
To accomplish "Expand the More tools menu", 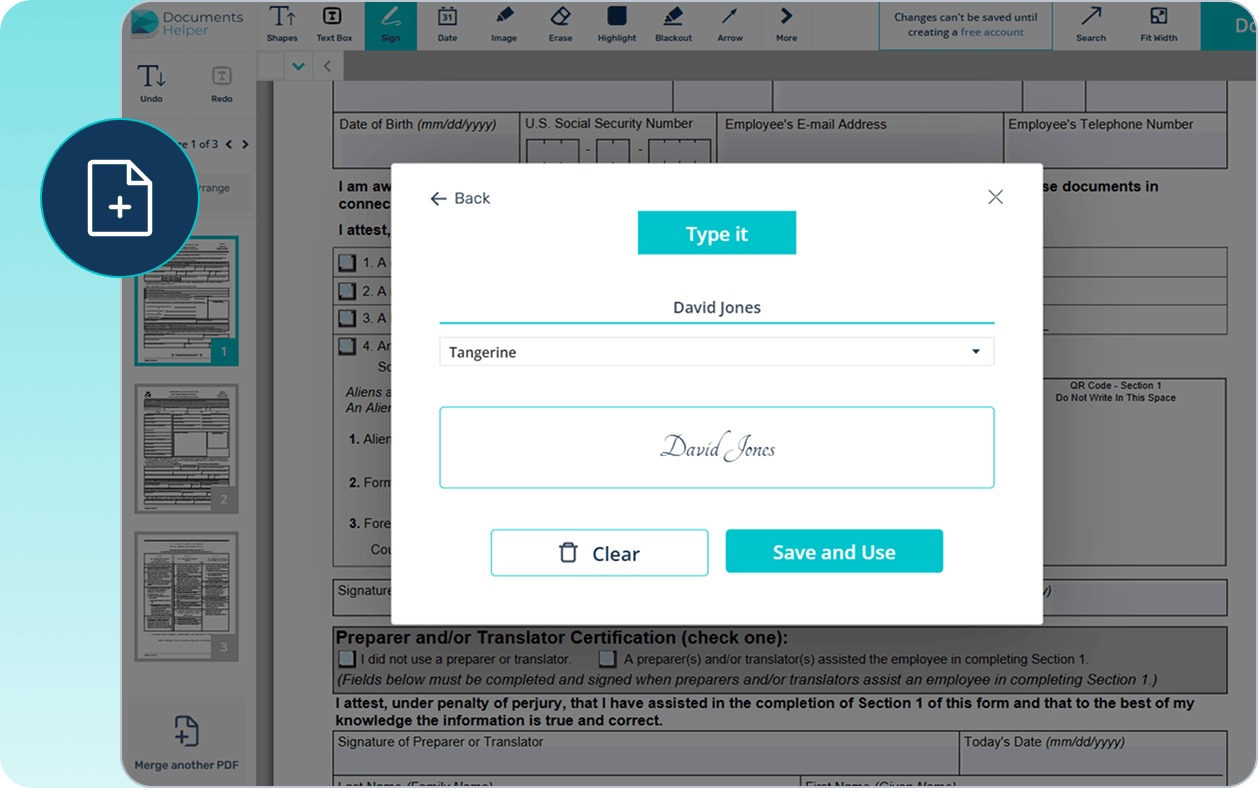I will click(787, 24).
